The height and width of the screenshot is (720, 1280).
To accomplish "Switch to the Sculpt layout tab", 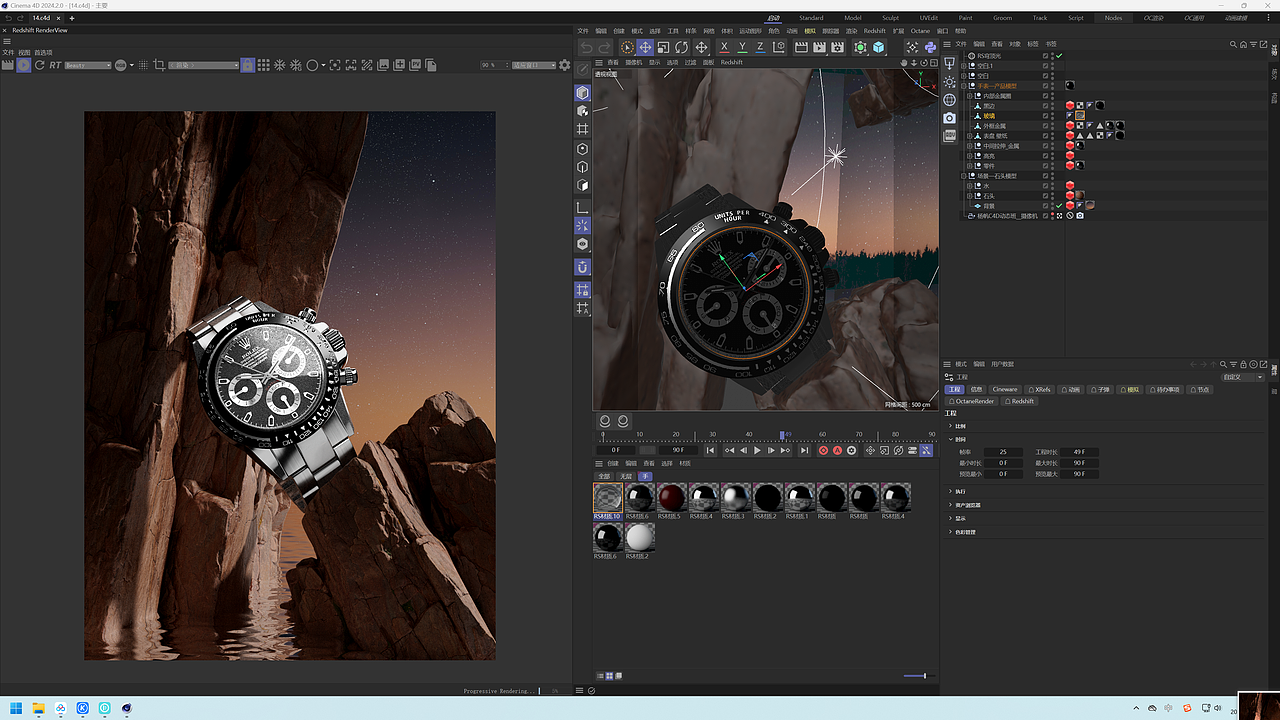I will (890, 18).
